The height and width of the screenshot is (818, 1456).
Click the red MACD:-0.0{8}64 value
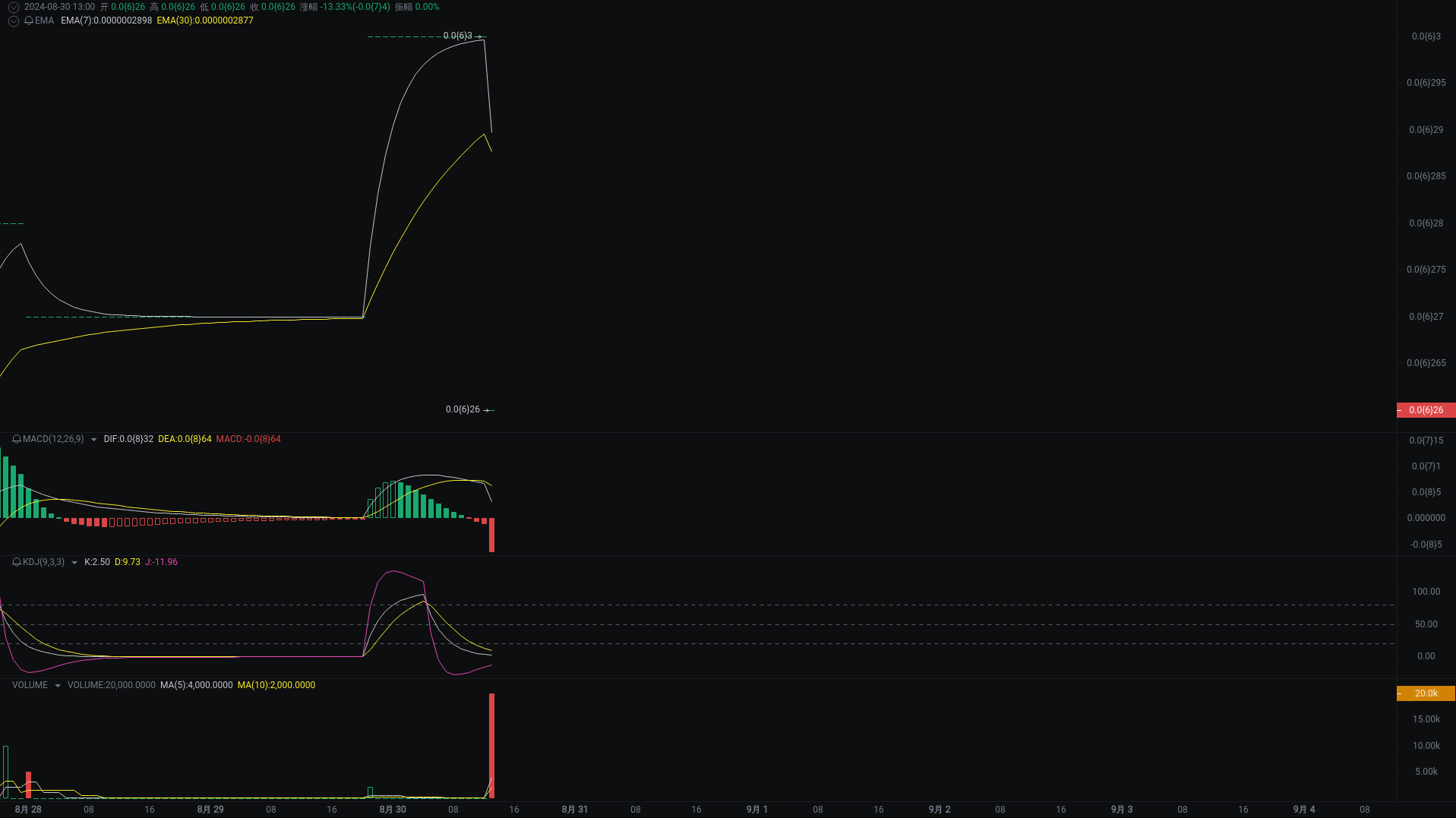pyautogui.click(x=248, y=439)
